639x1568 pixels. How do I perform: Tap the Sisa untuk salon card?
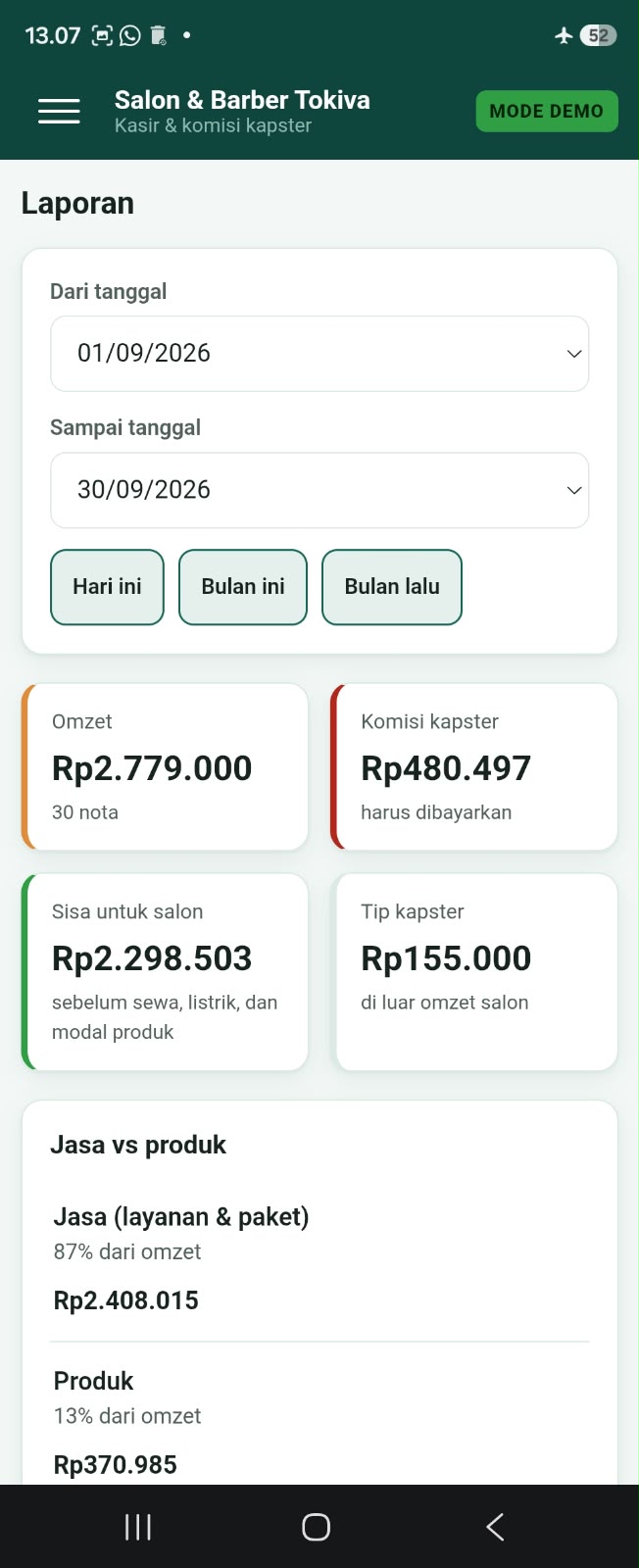point(165,971)
